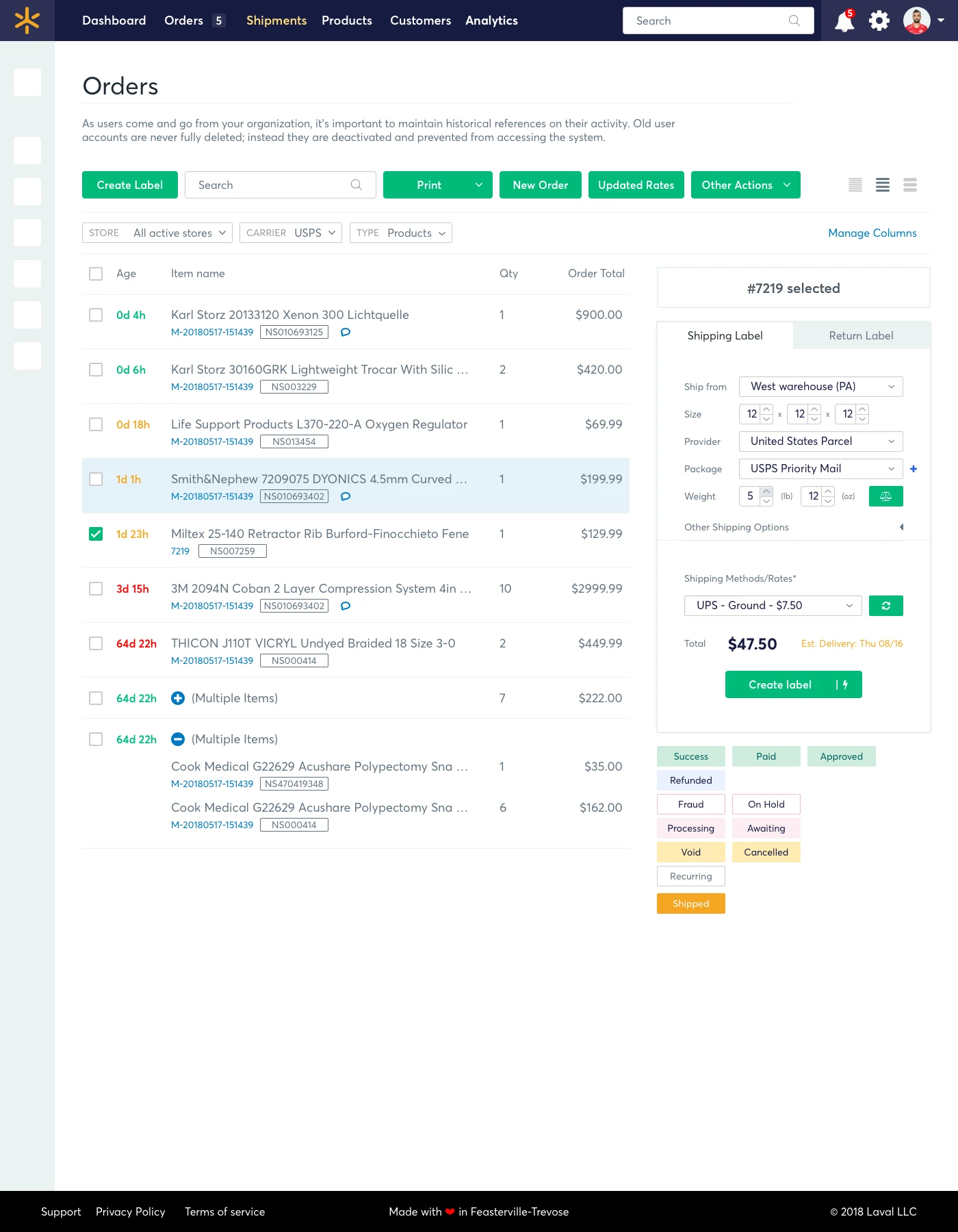Click the New Order button

540,185
